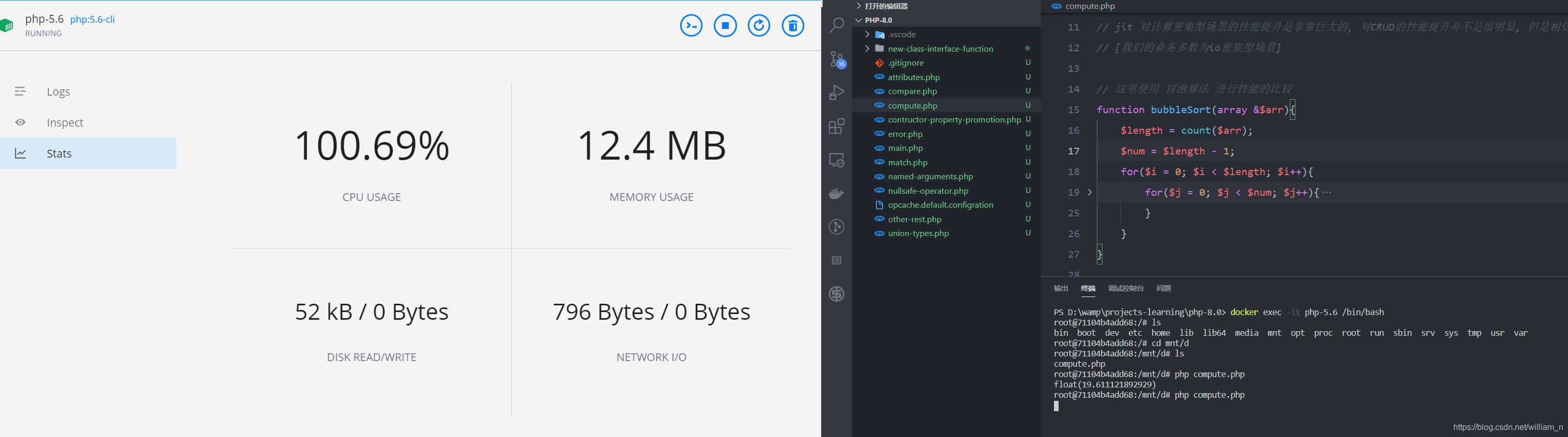
Task: Open Docker view in activity bar
Action: coord(837,193)
